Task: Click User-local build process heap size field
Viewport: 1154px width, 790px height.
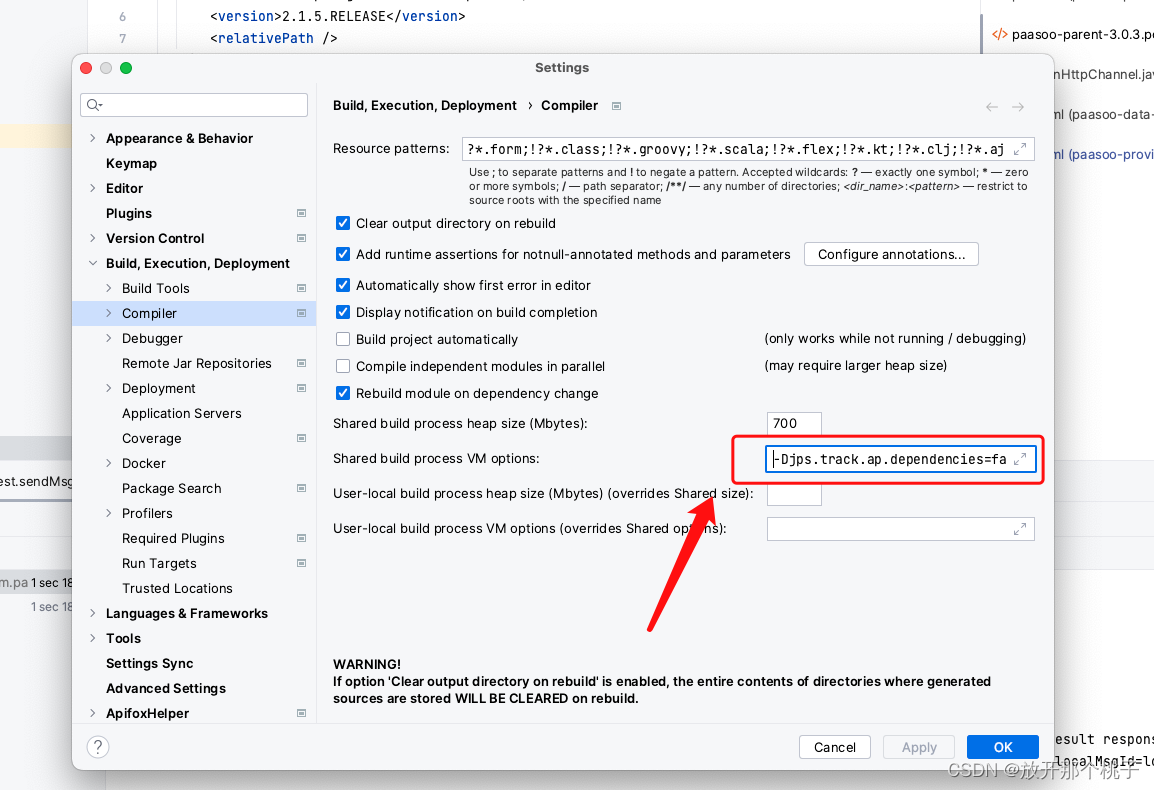Action: (794, 495)
